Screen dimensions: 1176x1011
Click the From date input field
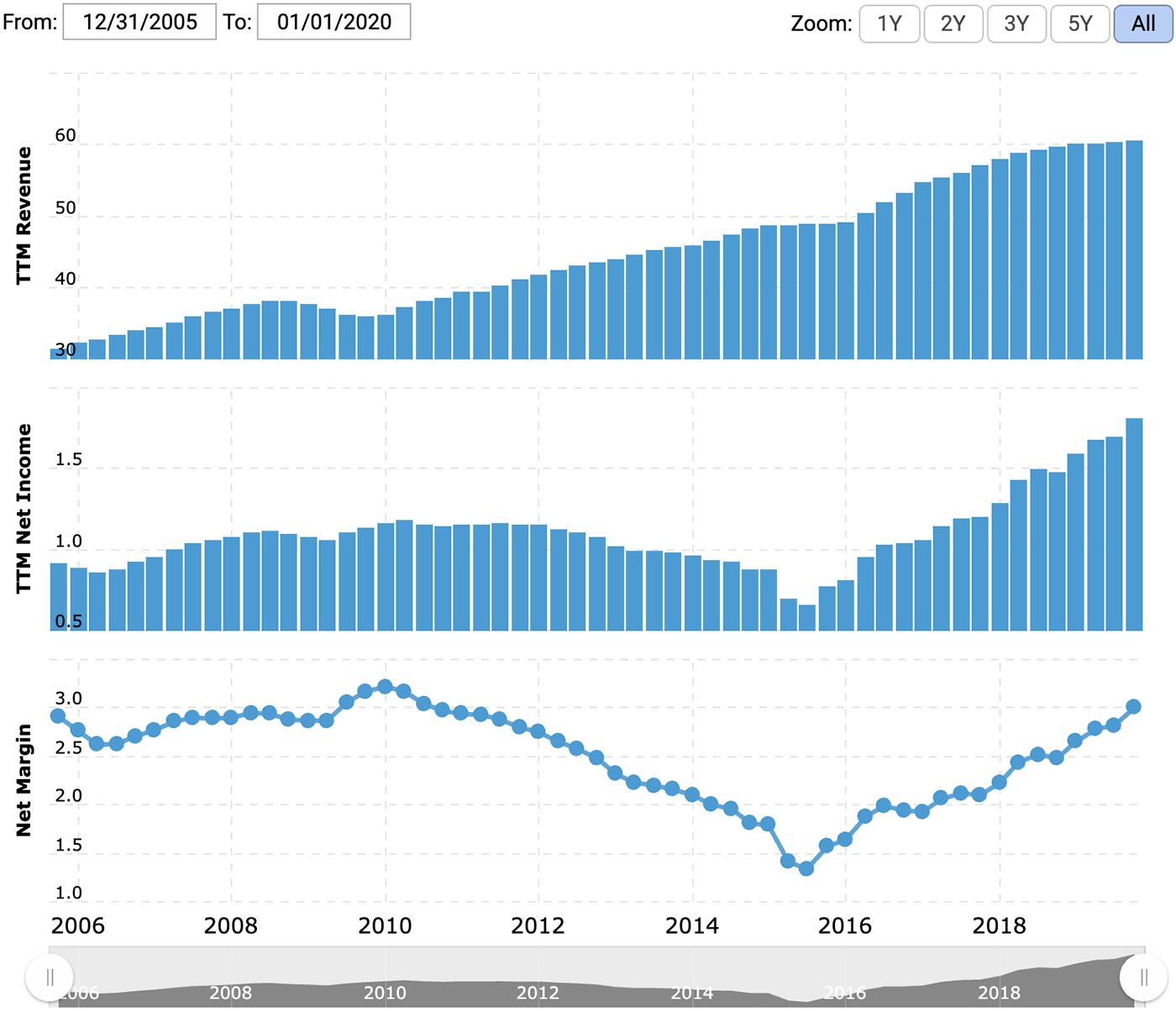(139, 22)
